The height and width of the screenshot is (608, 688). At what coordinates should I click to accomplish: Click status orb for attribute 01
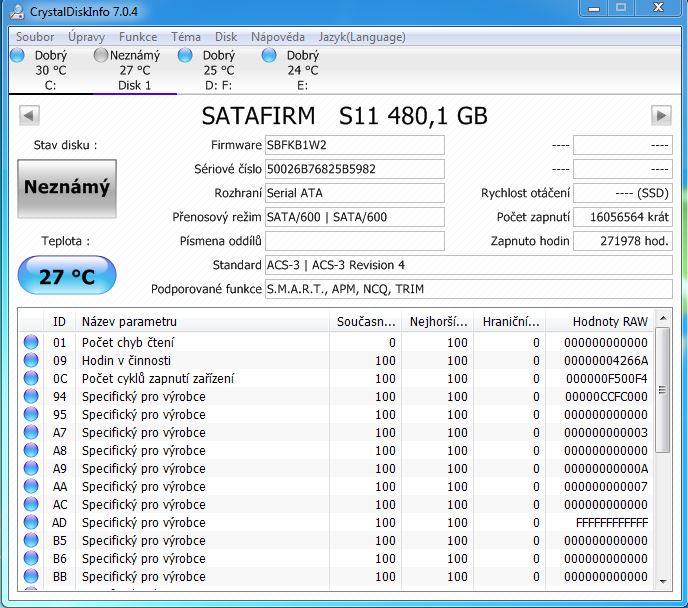pyautogui.click(x=31, y=342)
